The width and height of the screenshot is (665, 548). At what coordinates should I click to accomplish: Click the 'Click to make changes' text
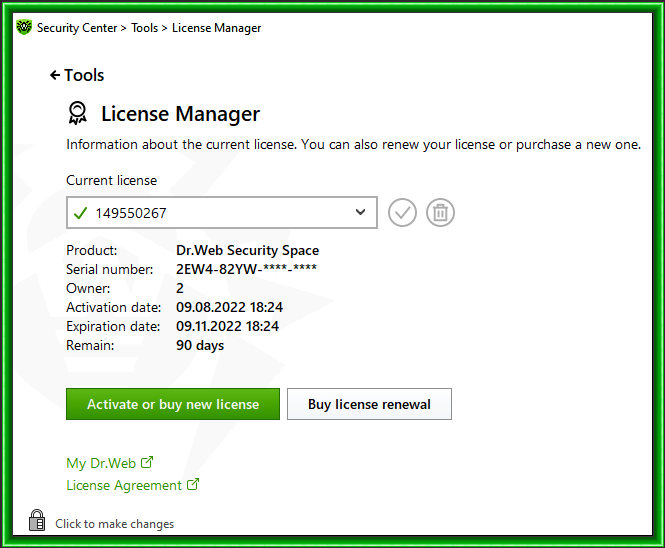(115, 524)
